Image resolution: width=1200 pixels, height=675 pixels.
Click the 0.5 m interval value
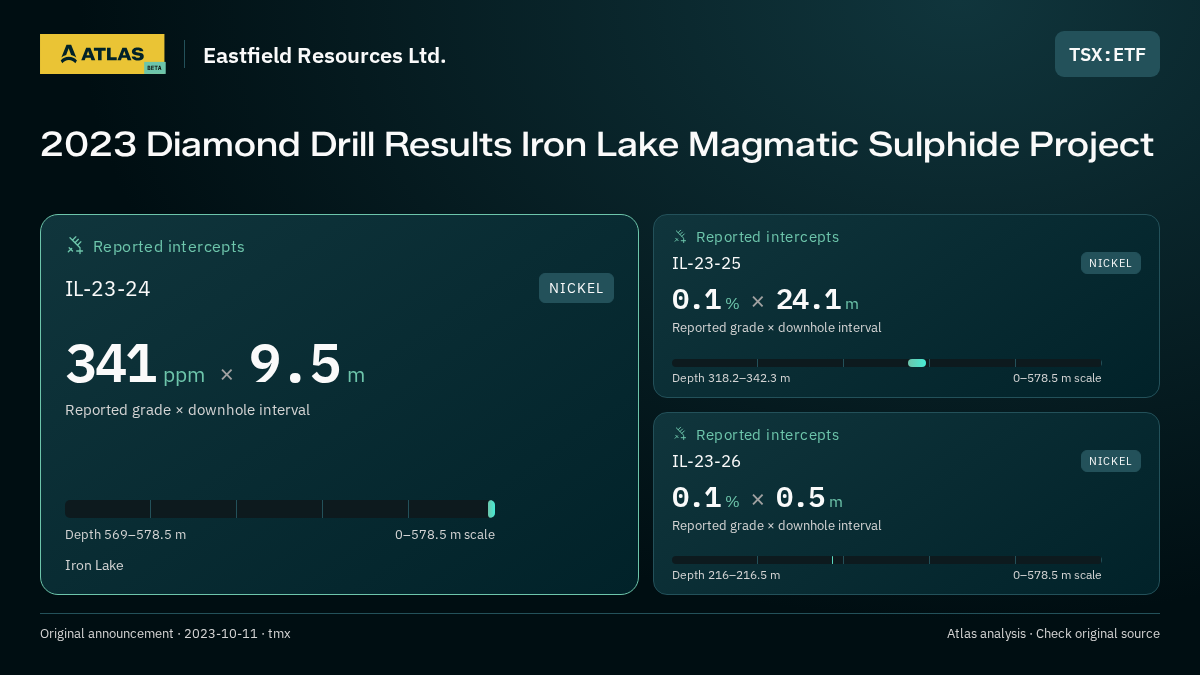point(809,498)
